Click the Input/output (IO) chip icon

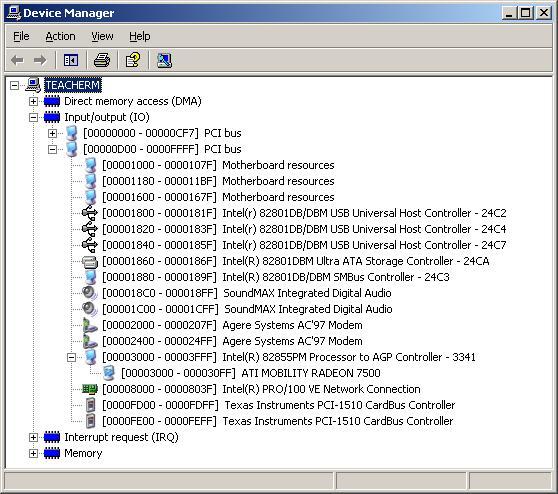point(52,117)
